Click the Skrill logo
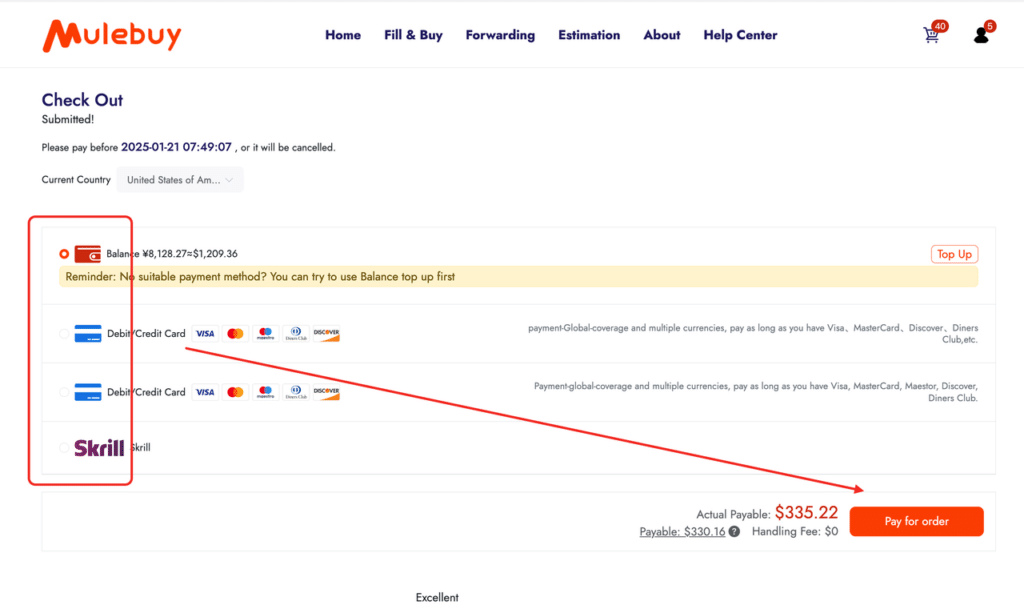Image resolution: width=1024 pixels, height=613 pixels. pos(99,448)
